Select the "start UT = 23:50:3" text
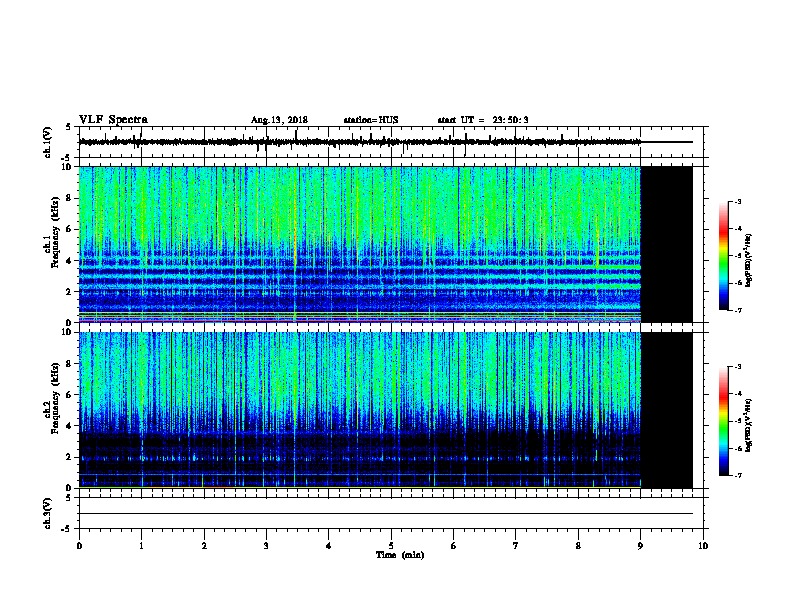792x612 pixels. point(483,120)
